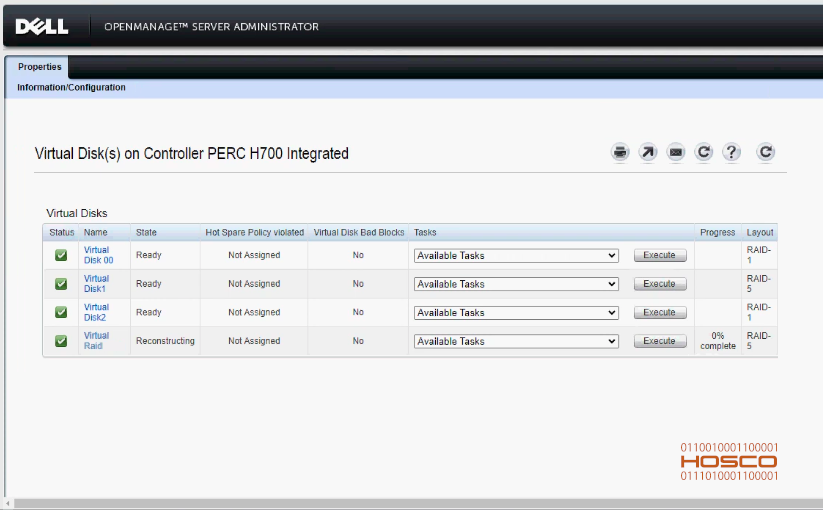Execute task for Virtual Disk1
The height and width of the screenshot is (510, 823).
tap(660, 284)
